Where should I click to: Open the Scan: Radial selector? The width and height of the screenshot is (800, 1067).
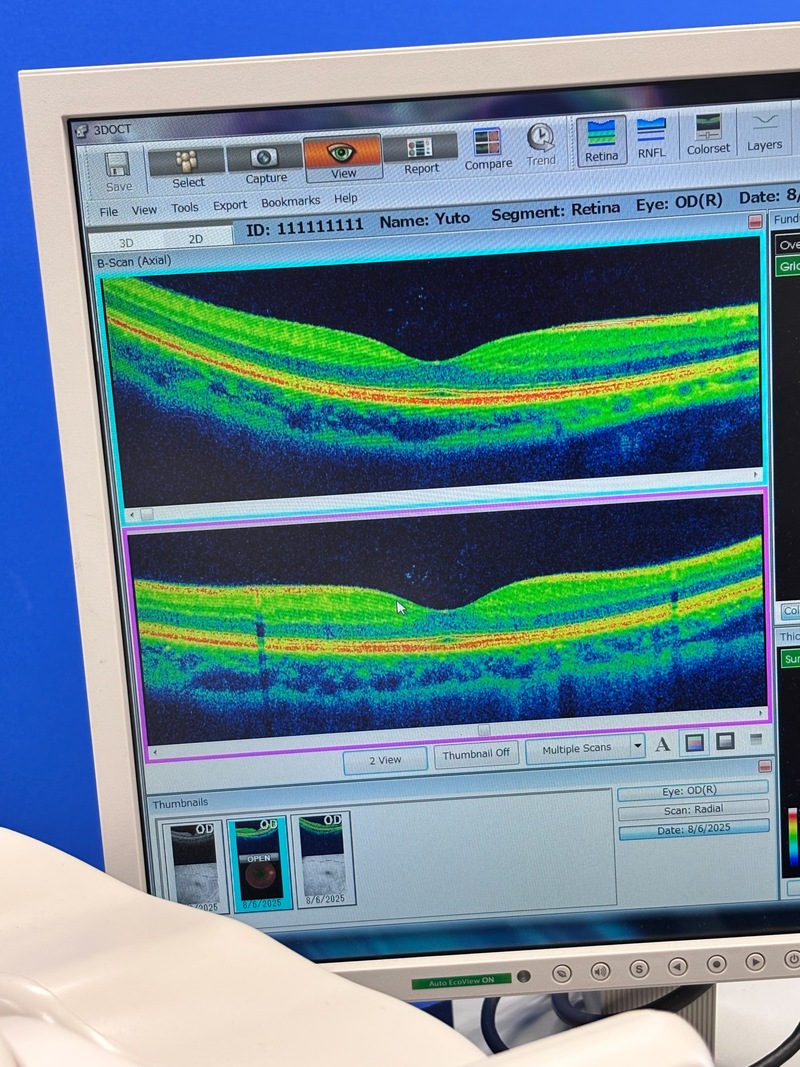tap(693, 809)
